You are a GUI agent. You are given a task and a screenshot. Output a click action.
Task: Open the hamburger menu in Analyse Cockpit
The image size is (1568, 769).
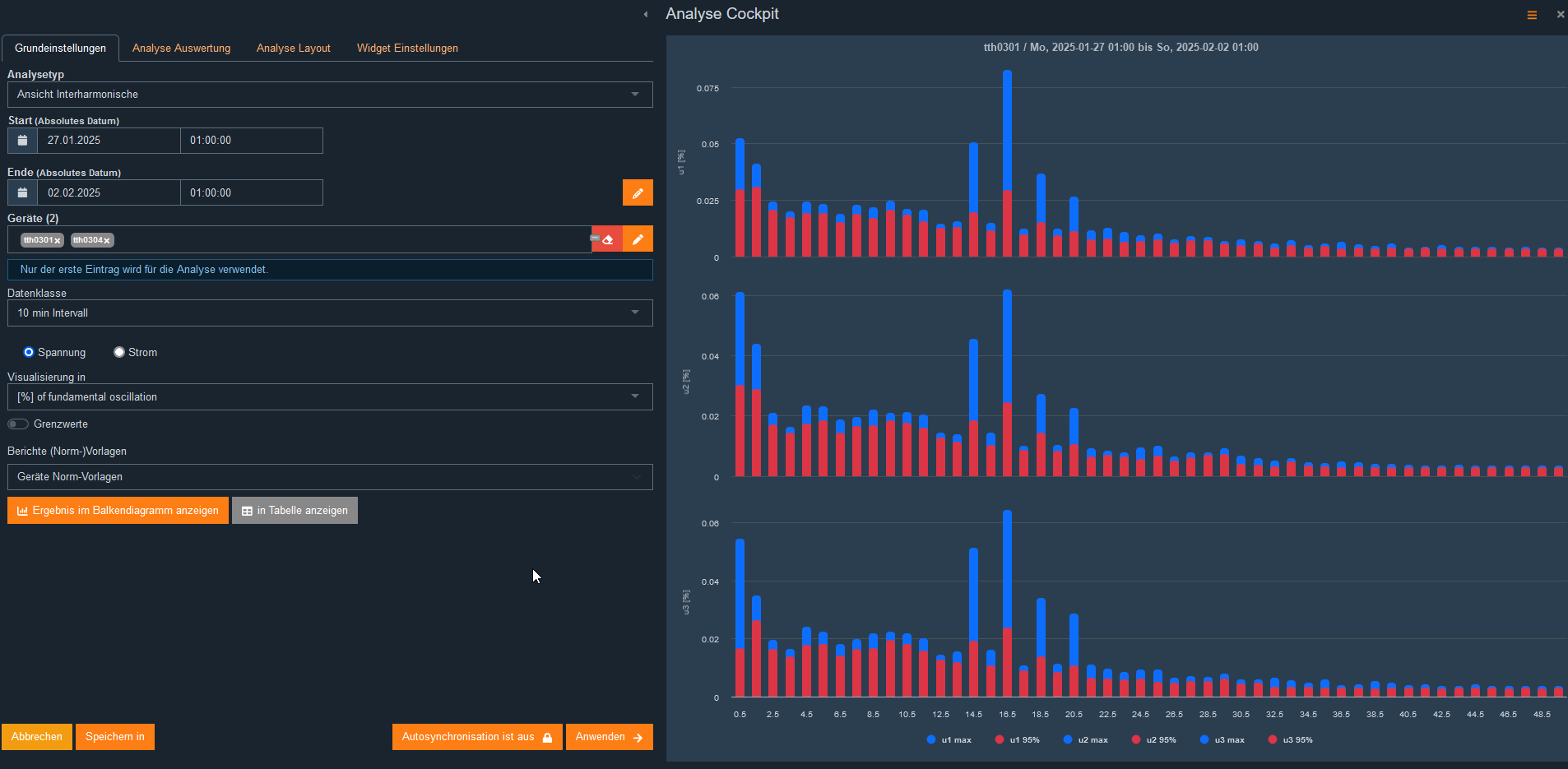1531,14
